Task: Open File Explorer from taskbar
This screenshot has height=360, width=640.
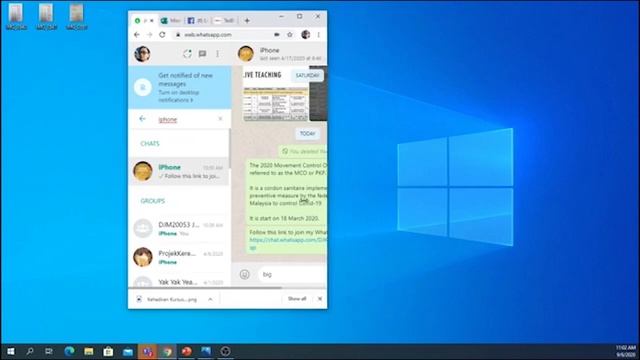Action: point(89,351)
